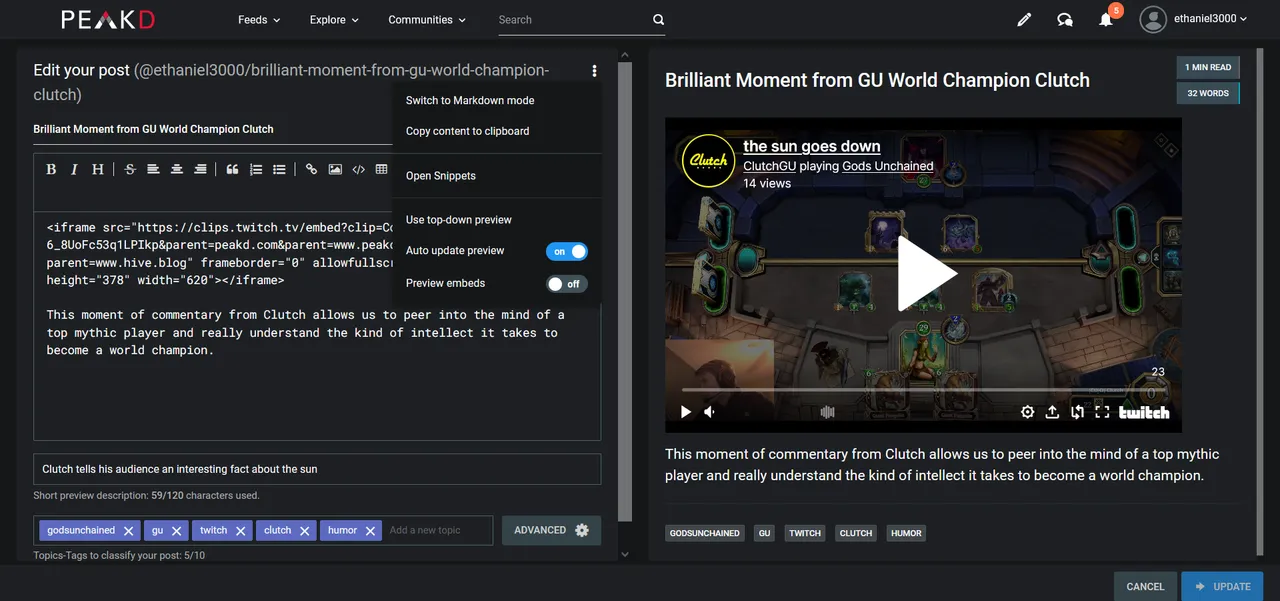Center align text in the editor
This screenshot has width=1280, height=601.
pos(177,169)
